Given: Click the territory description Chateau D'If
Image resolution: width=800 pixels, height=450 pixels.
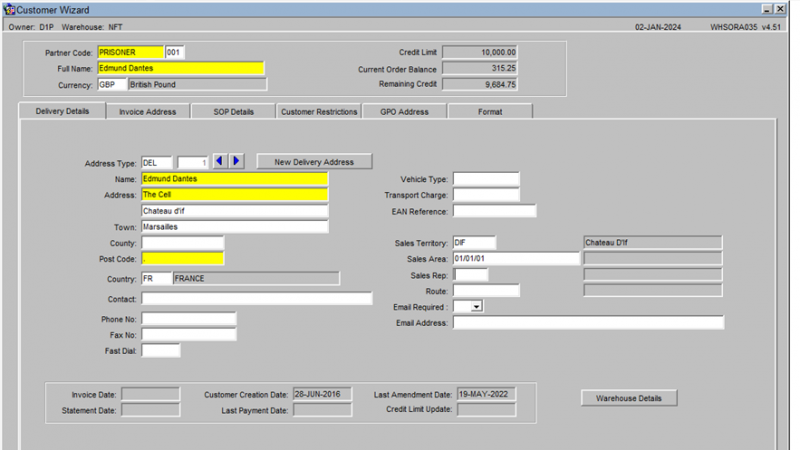Looking at the screenshot, I should click(x=653, y=242).
